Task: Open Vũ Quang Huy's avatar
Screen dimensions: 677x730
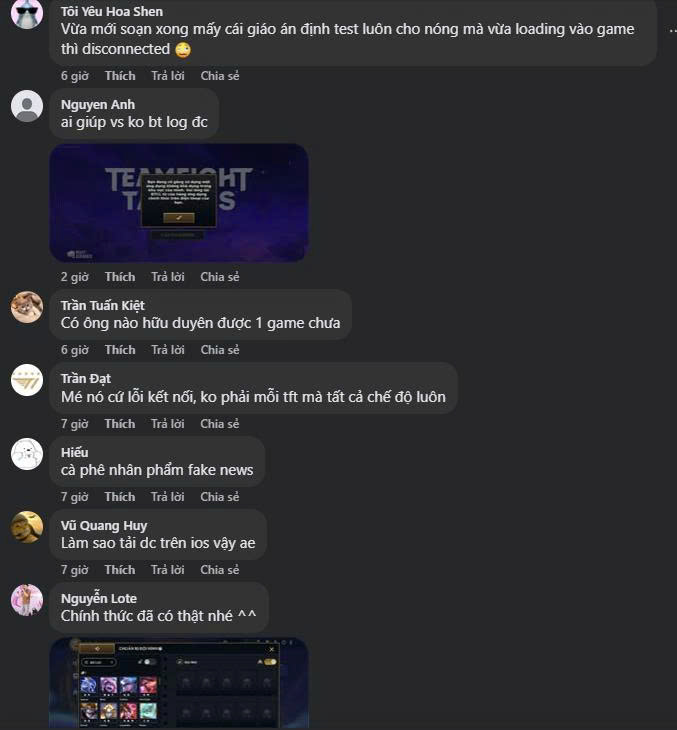Action: 27,527
